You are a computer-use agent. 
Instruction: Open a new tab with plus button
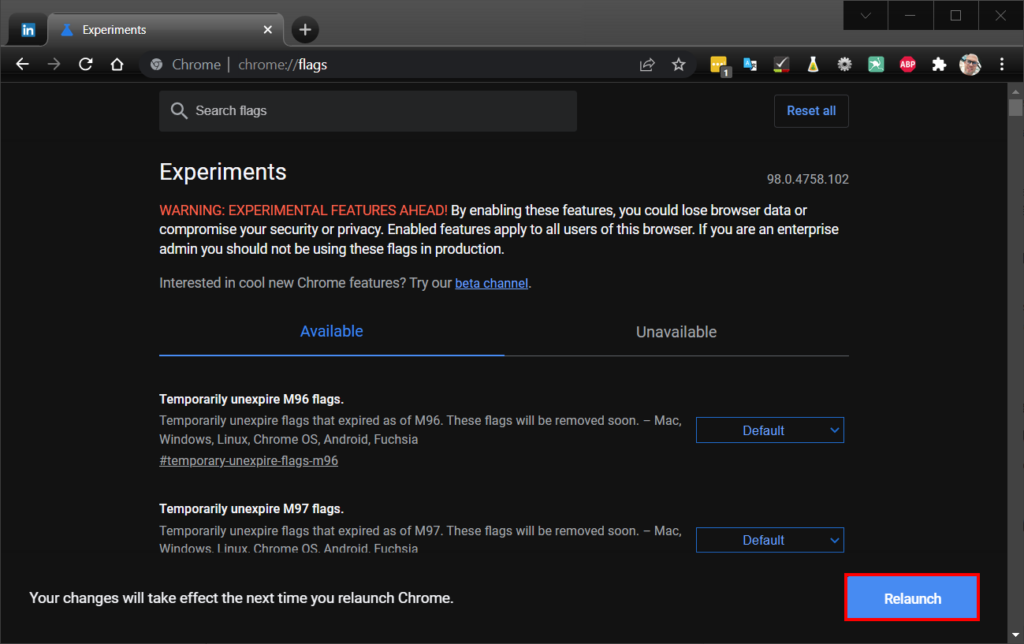304,29
